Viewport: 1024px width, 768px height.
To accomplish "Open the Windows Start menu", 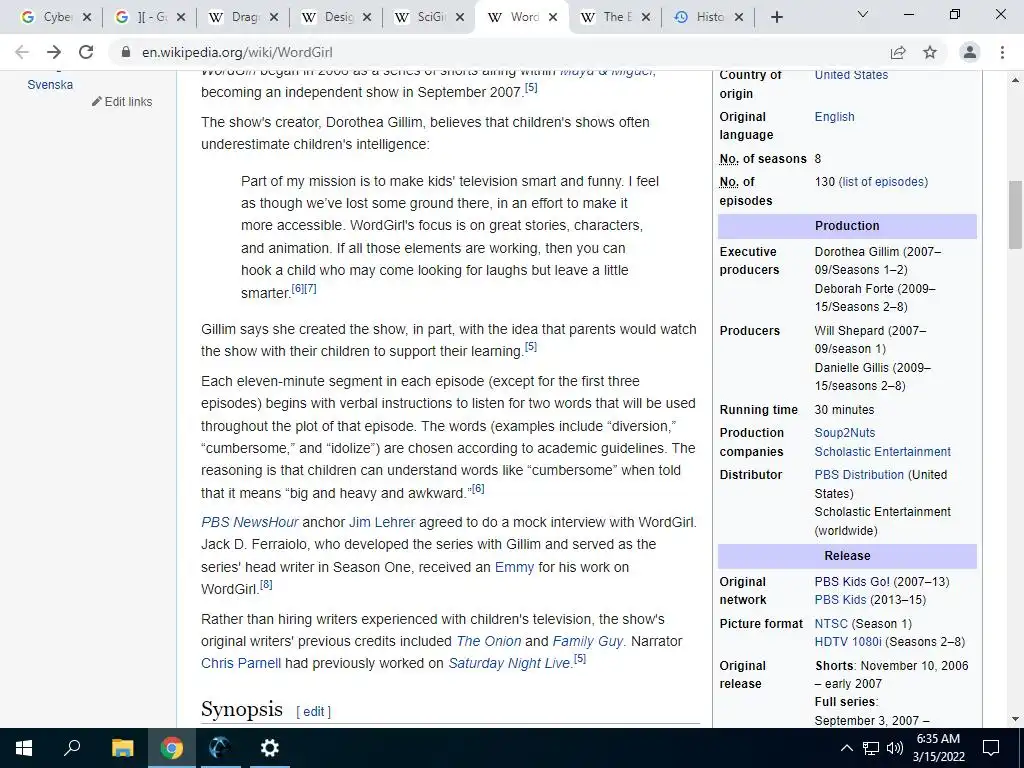I will [24, 748].
